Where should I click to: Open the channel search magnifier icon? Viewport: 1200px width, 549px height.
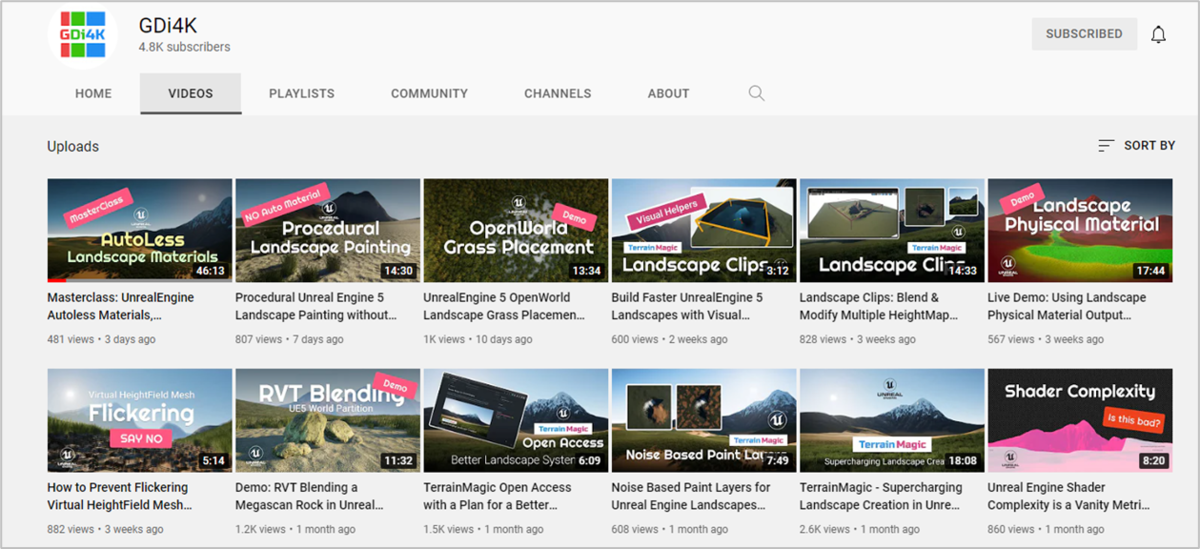click(756, 93)
